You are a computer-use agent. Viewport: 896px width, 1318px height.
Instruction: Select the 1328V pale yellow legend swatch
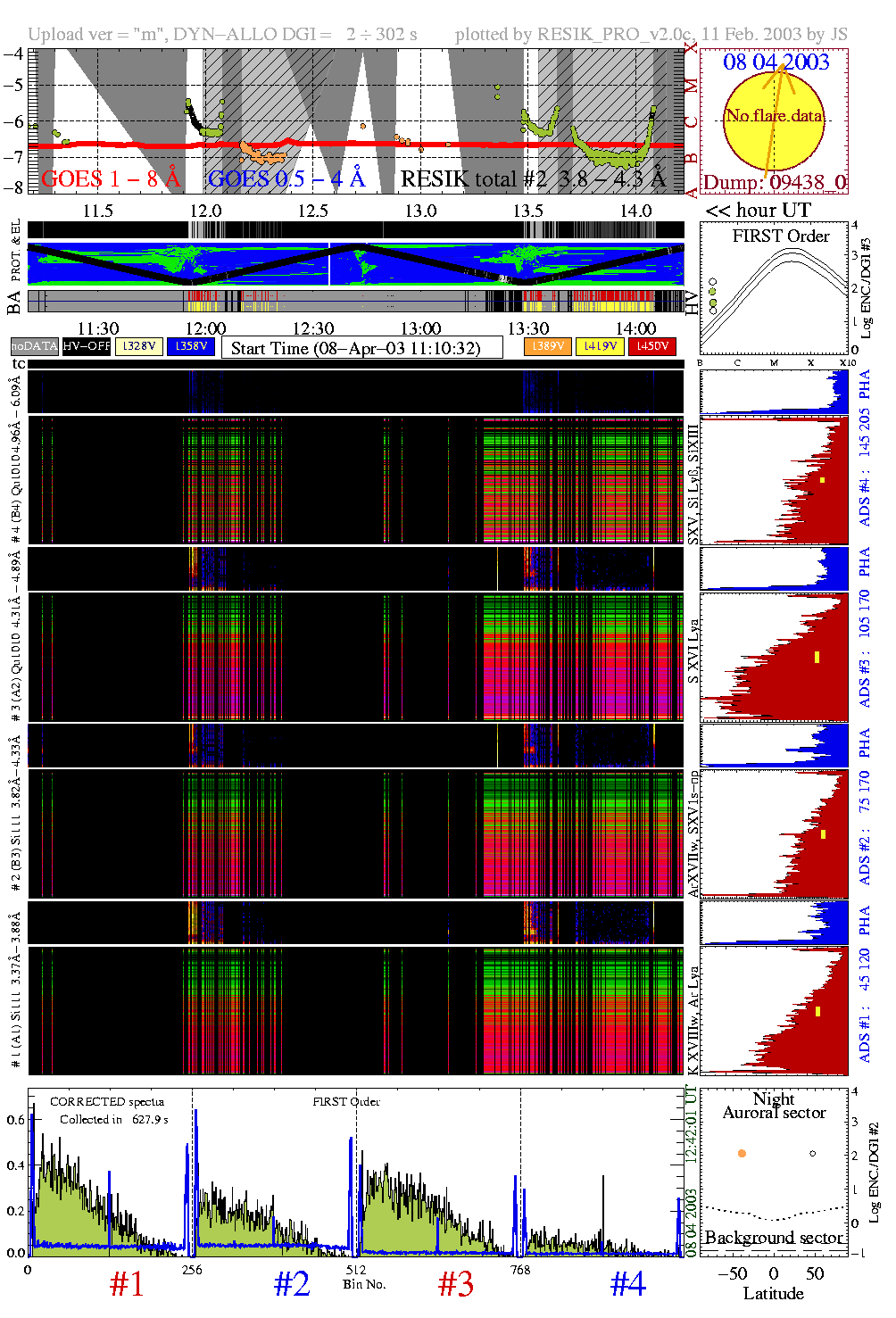click(x=139, y=346)
